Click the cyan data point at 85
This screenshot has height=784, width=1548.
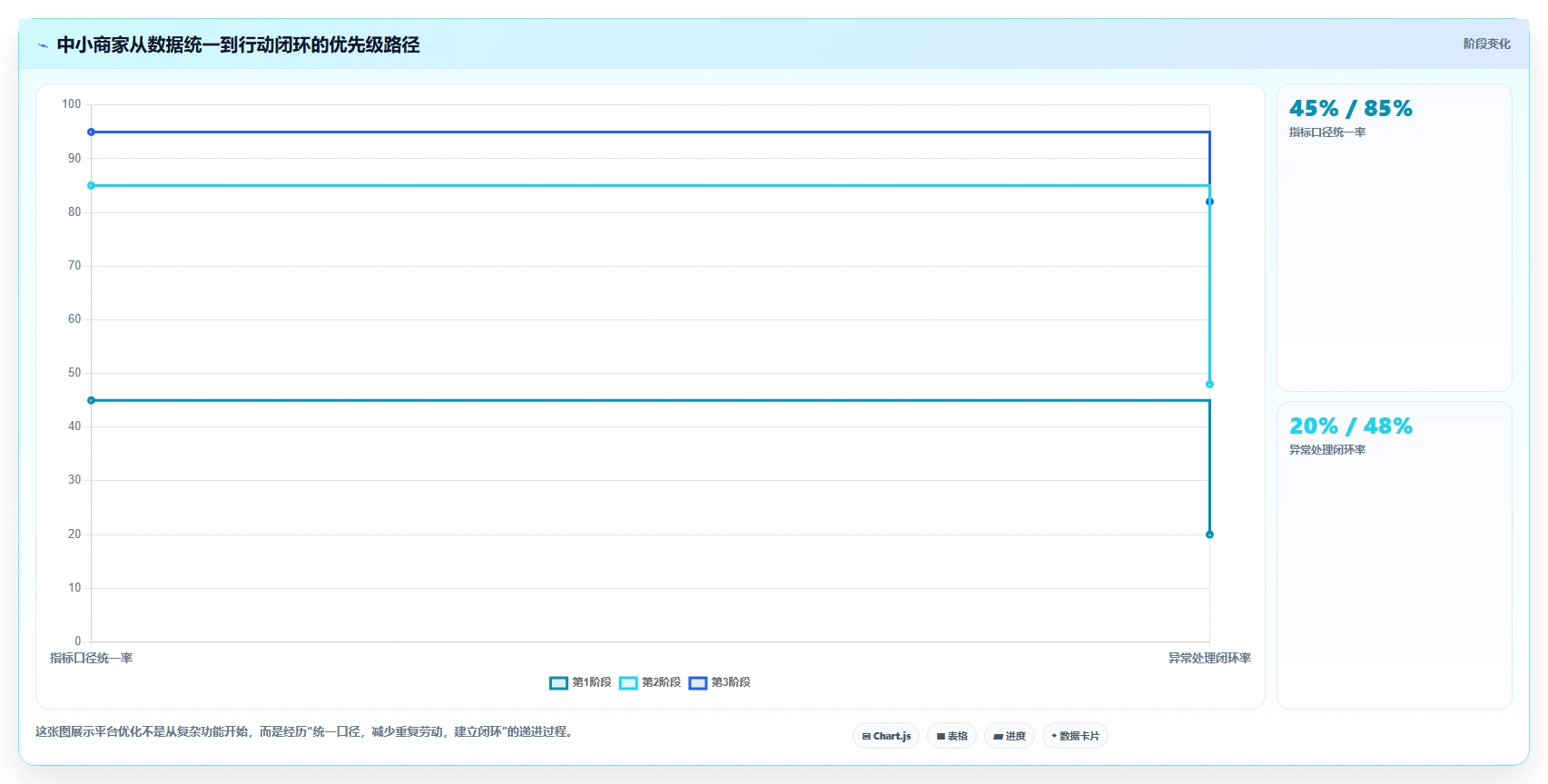click(91, 186)
